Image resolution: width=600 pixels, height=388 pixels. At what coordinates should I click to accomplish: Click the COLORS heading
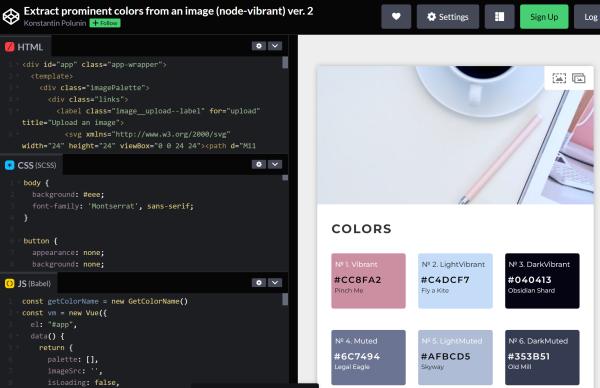coord(361,228)
